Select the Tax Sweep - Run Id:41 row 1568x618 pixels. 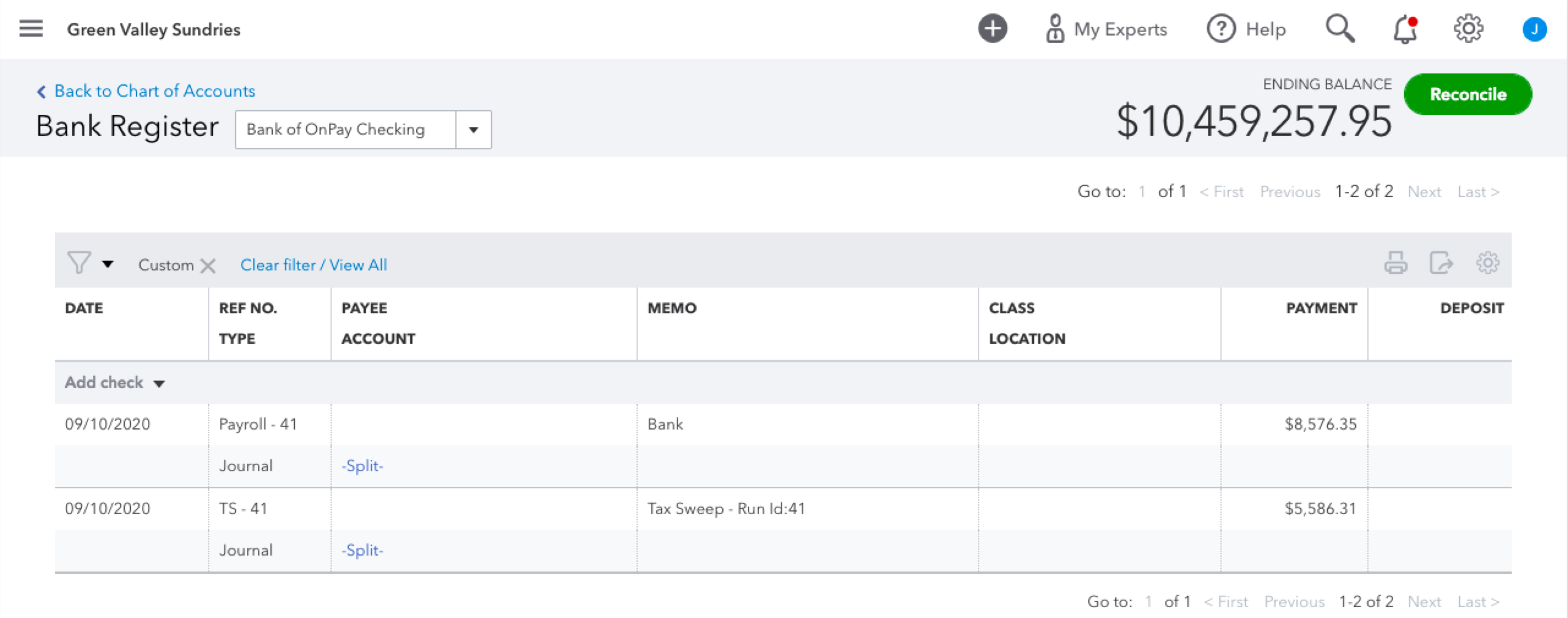tap(726, 508)
